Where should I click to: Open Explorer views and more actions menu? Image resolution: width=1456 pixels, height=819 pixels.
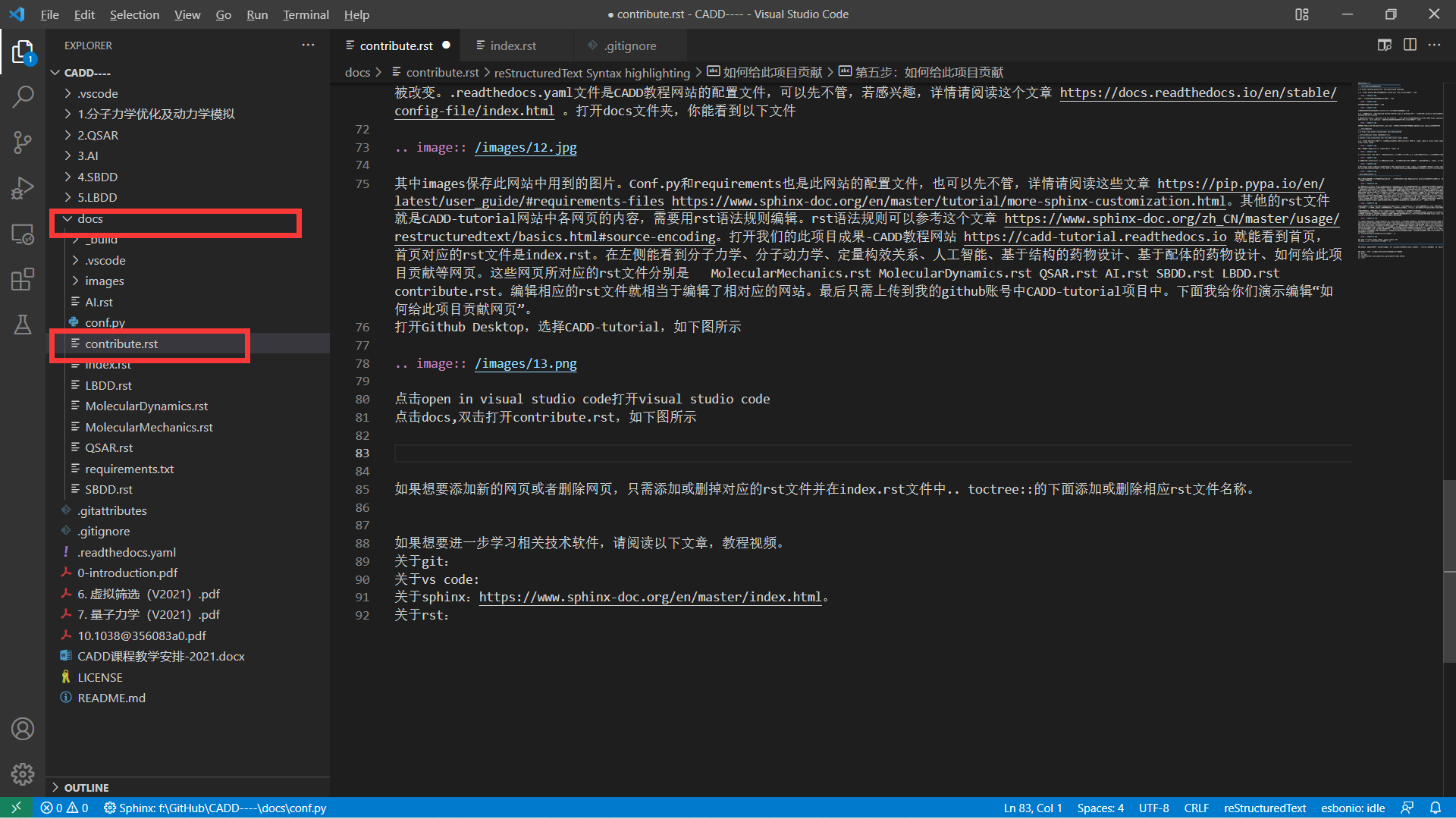pos(308,45)
